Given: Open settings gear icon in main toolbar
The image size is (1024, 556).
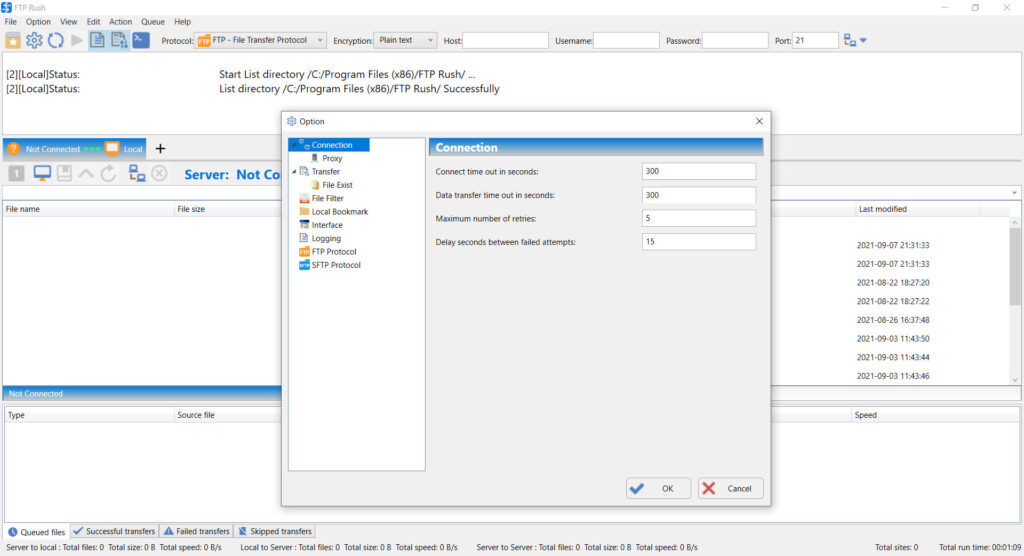Looking at the screenshot, I should [34, 41].
